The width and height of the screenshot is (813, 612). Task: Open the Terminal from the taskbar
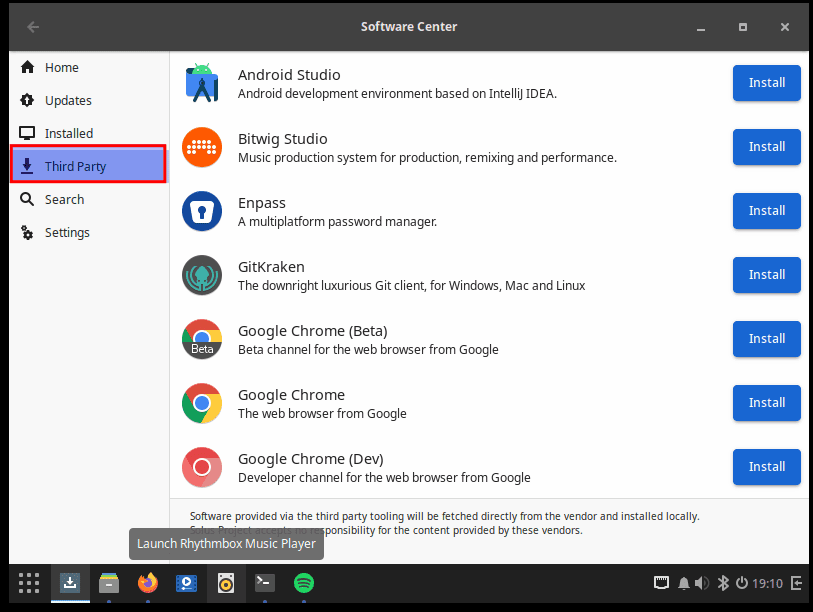(264, 583)
